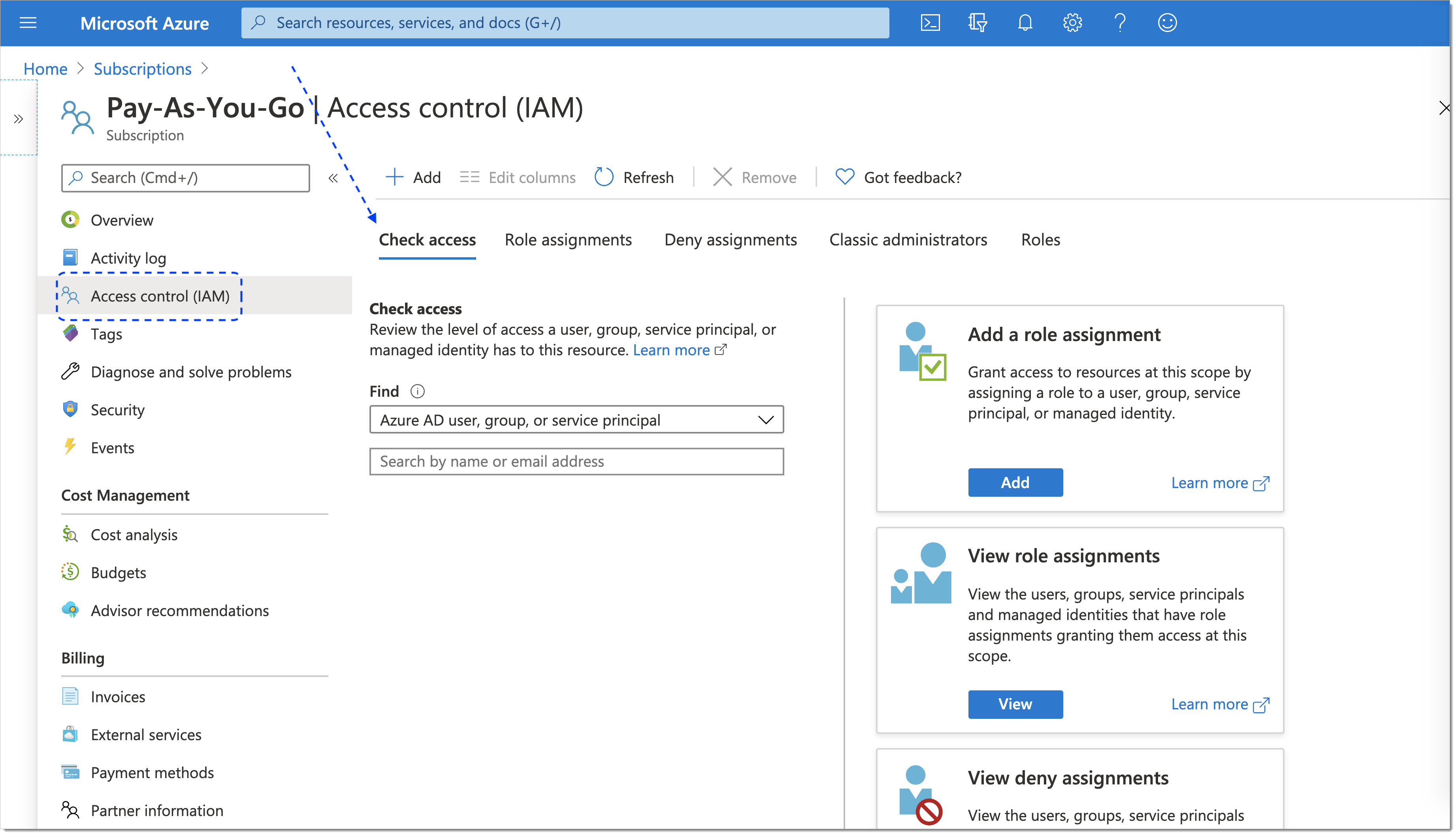1456x835 pixels.
Task: Click the blue View role assignments button
Action: click(x=1015, y=704)
